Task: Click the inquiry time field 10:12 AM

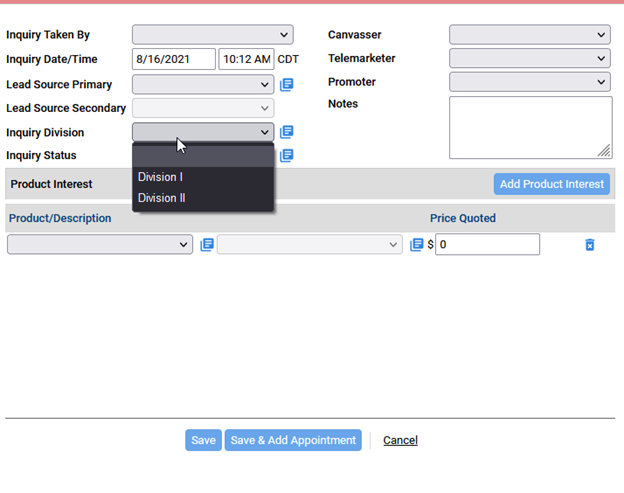Action: pos(246,59)
